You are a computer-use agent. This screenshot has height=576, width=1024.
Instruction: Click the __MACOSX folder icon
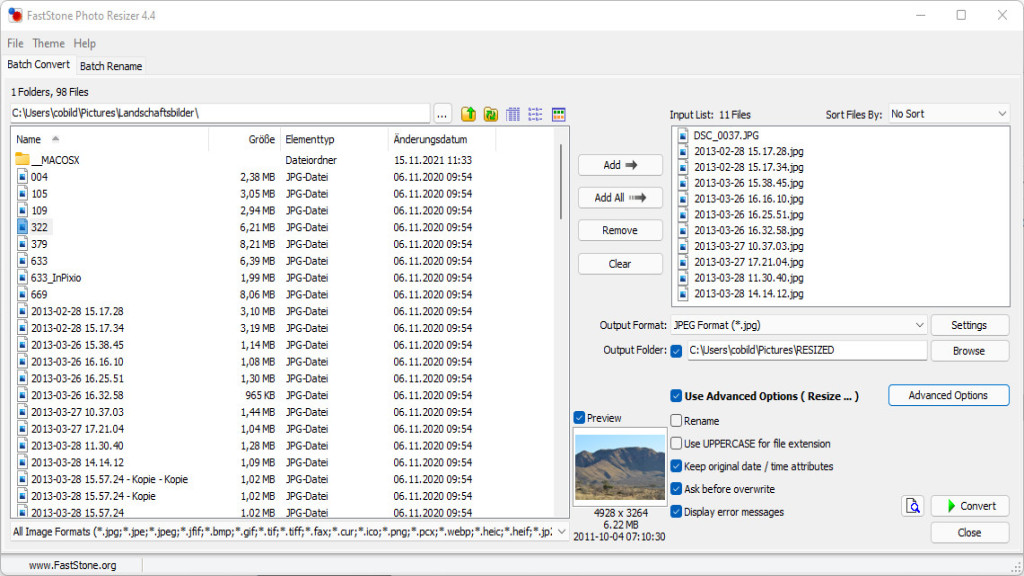click(22, 160)
